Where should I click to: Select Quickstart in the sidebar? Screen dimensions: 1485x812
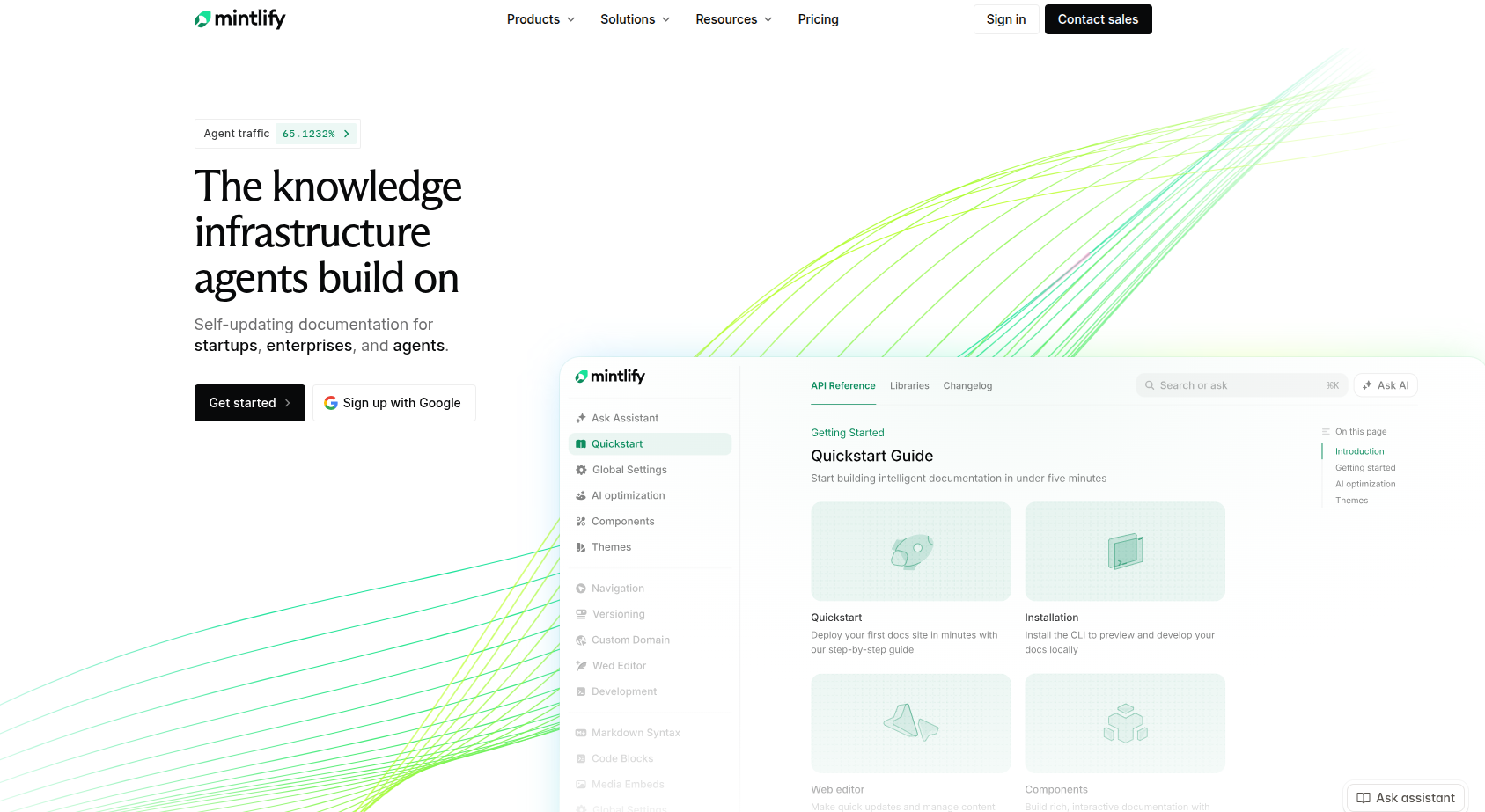(650, 444)
